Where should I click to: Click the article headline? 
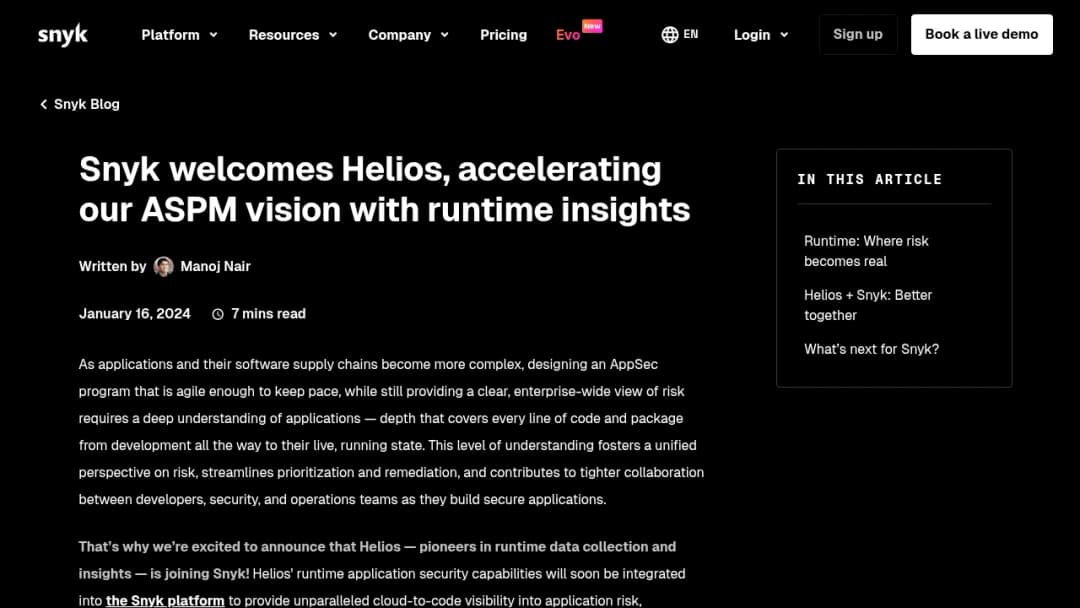pos(384,189)
